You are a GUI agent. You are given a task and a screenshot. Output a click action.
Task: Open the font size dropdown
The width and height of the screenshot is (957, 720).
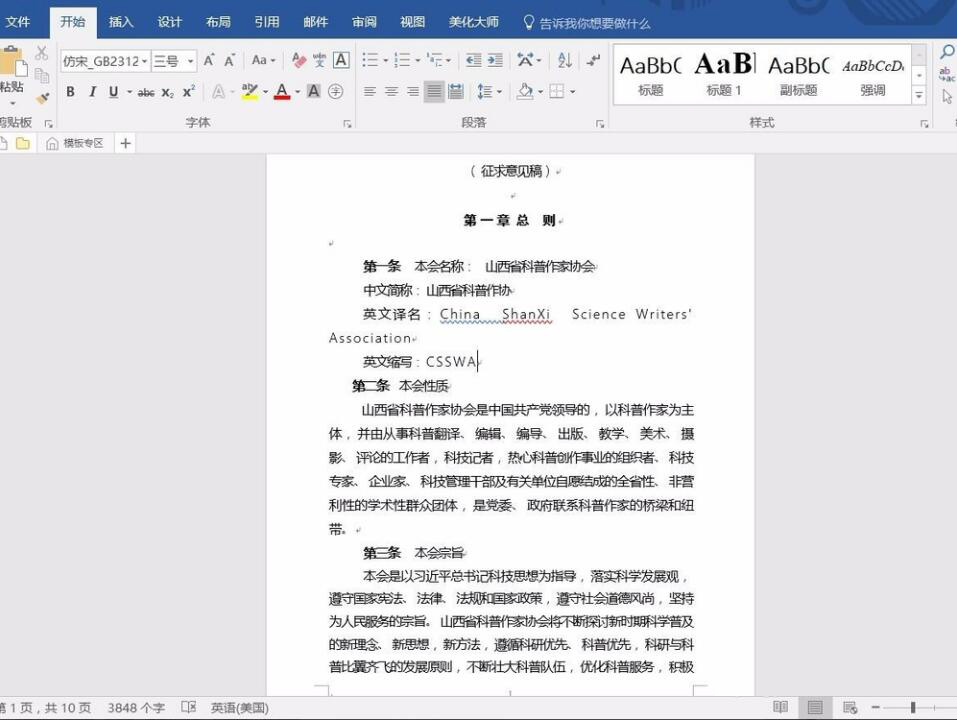coord(191,61)
